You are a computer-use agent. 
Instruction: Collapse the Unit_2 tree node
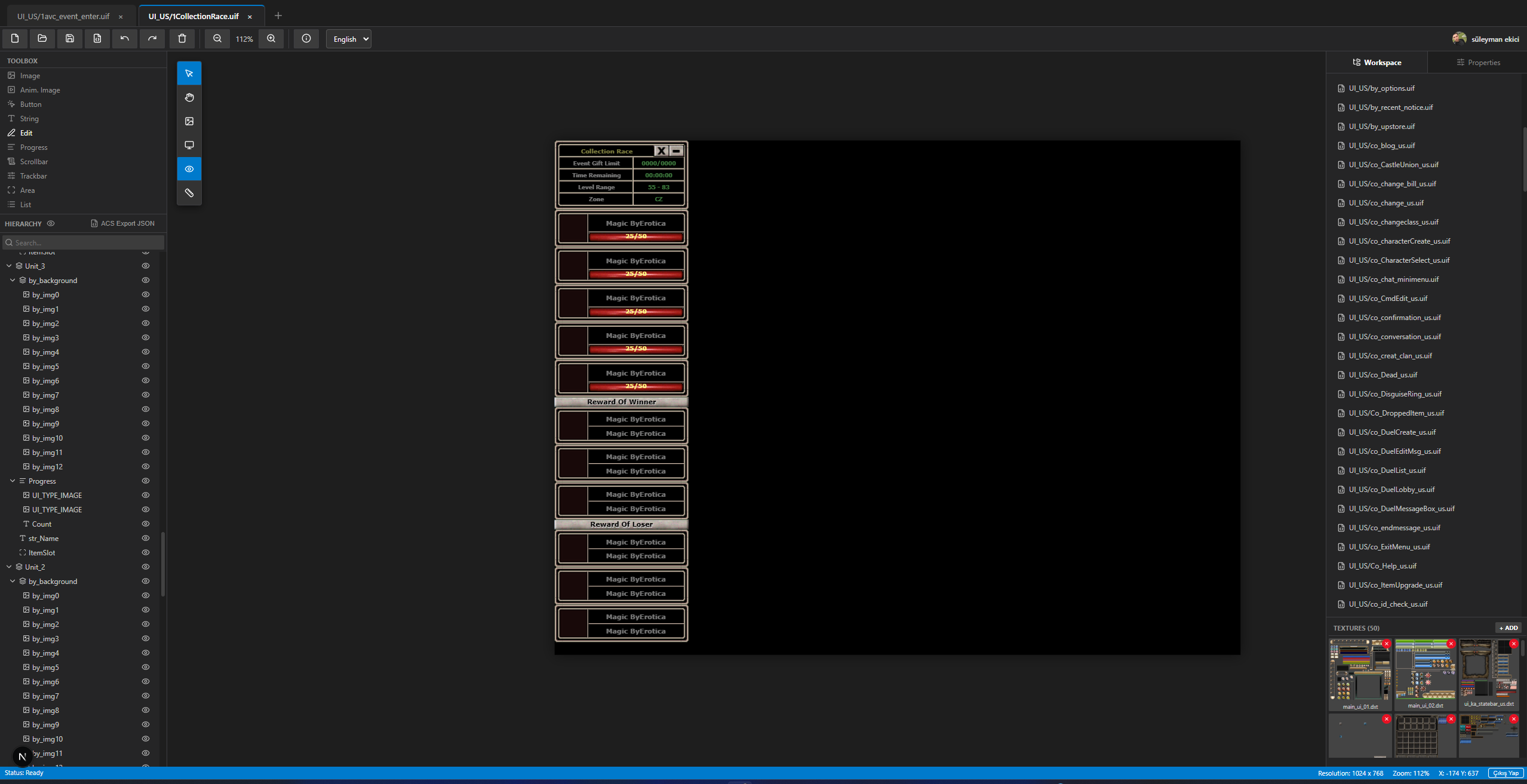coord(9,567)
